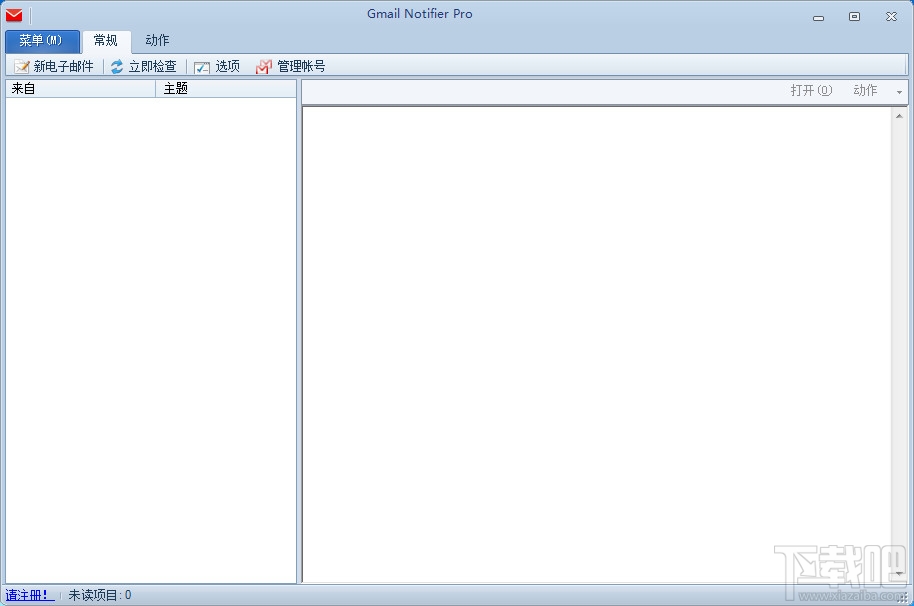Screen dimensions: 914x606
Task: Click the Check Now (立即检查) refresh icon
Action: tap(117, 66)
